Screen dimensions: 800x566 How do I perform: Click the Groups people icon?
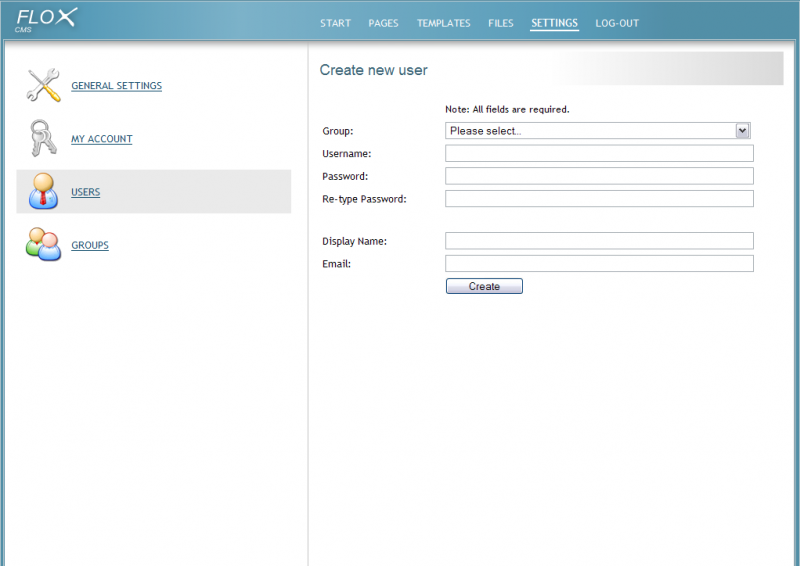tap(43, 244)
